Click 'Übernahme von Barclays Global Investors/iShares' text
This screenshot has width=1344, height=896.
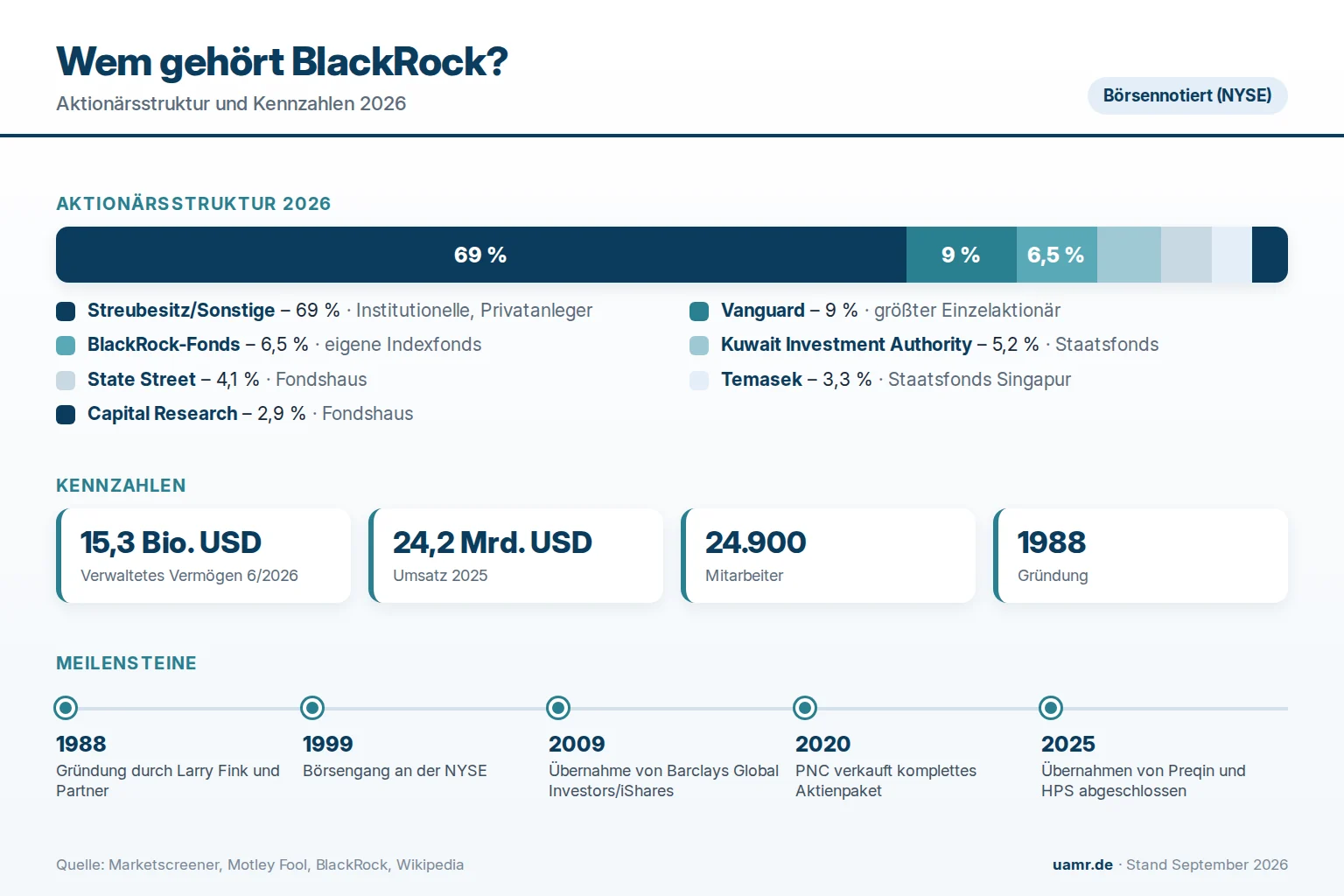coord(663,780)
